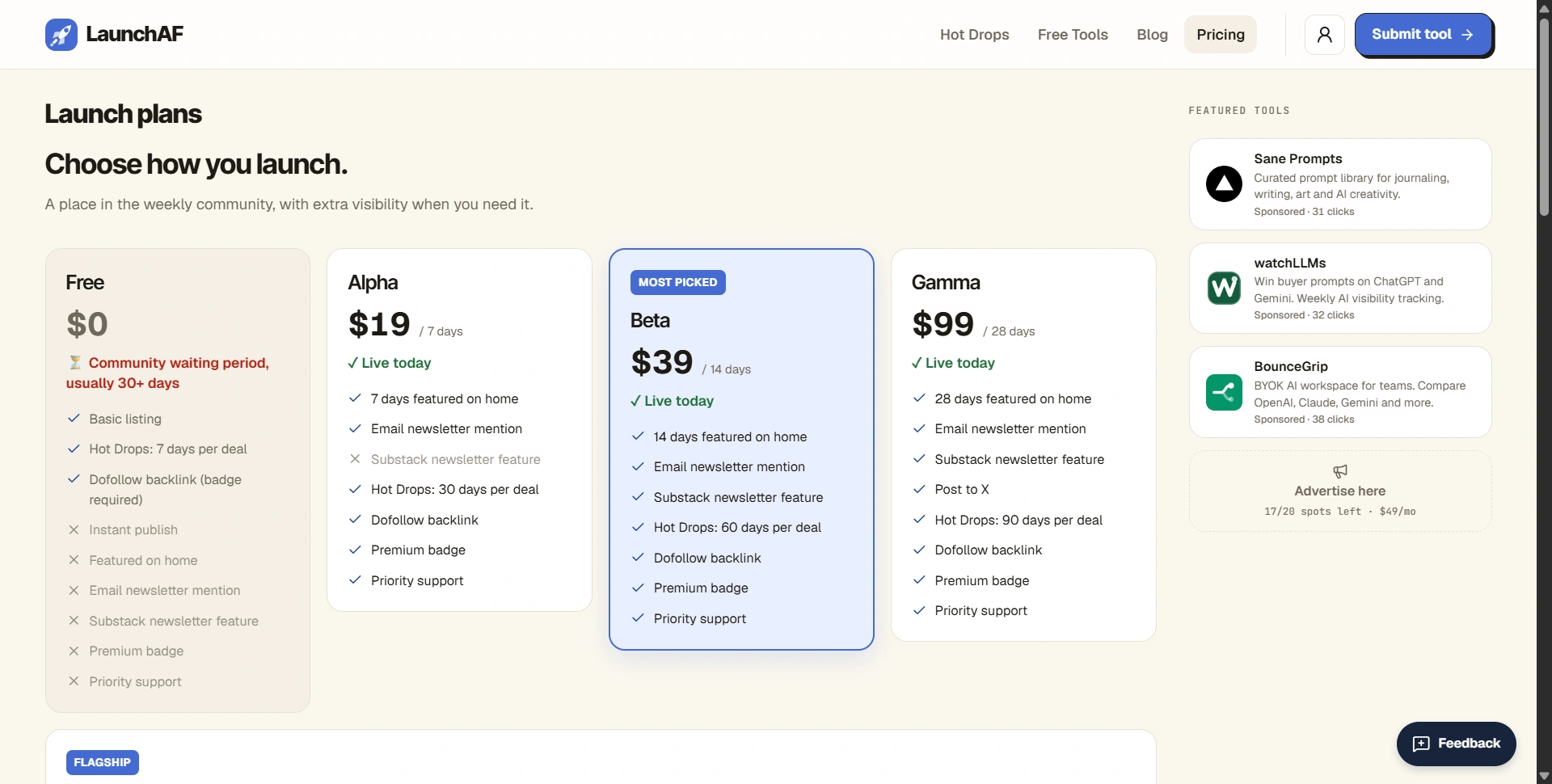Click the FLAGSHIP badge
The height and width of the screenshot is (784, 1552).
(x=103, y=762)
